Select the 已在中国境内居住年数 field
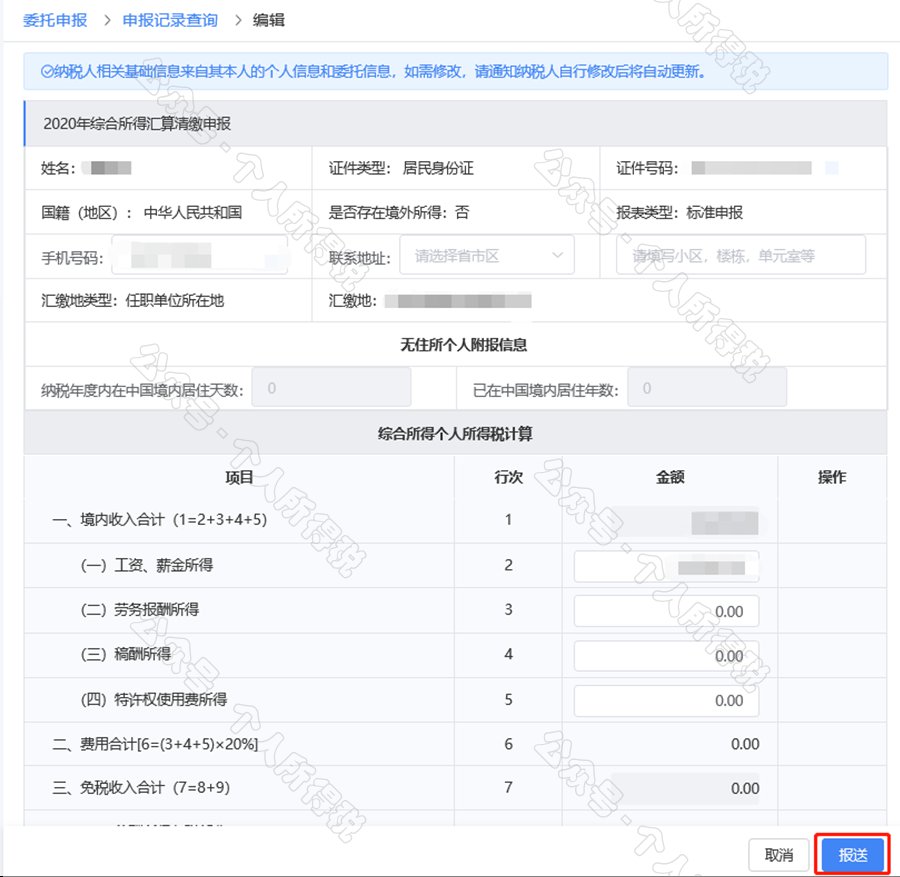Image resolution: width=900 pixels, height=877 pixels. pyautogui.click(x=706, y=388)
